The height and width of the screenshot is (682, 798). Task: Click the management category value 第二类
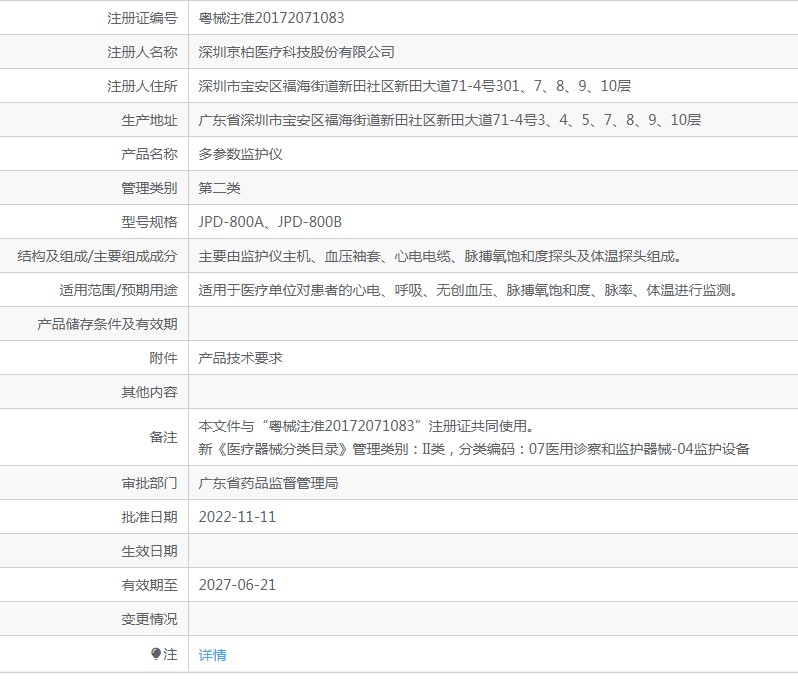coord(219,188)
